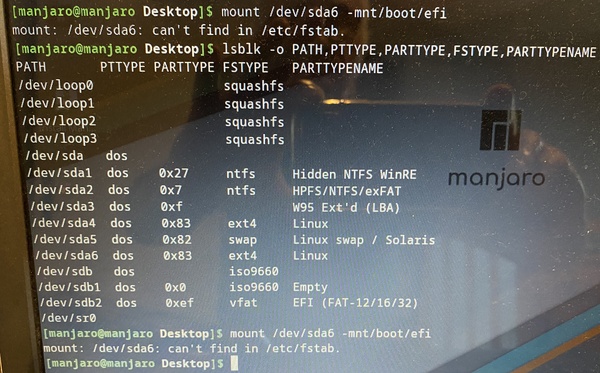Image resolution: width=600 pixels, height=373 pixels.
Task: Click the "0x0" parttype value
Action: (x=175, y=287)
